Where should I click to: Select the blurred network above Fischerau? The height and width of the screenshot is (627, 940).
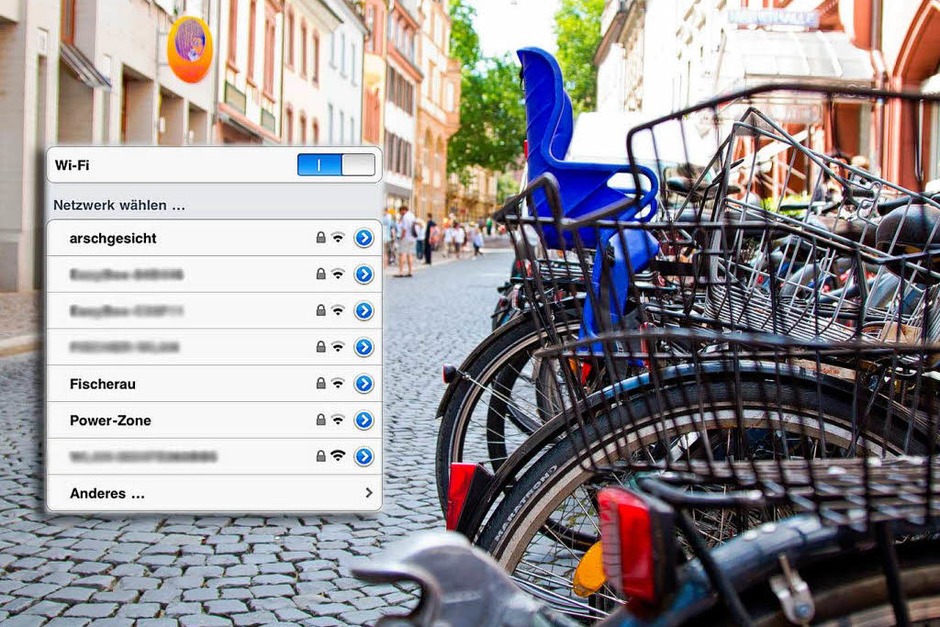(214, 347)
